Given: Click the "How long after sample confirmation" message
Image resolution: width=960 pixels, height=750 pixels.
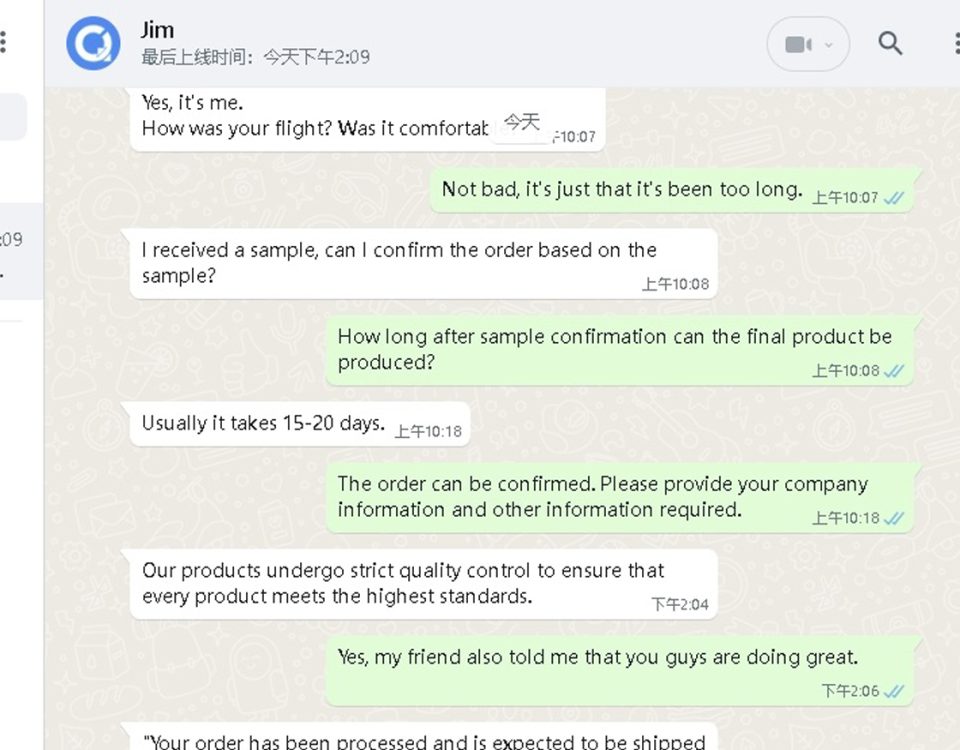Looking at the screenshot, I should coord(620,351).
